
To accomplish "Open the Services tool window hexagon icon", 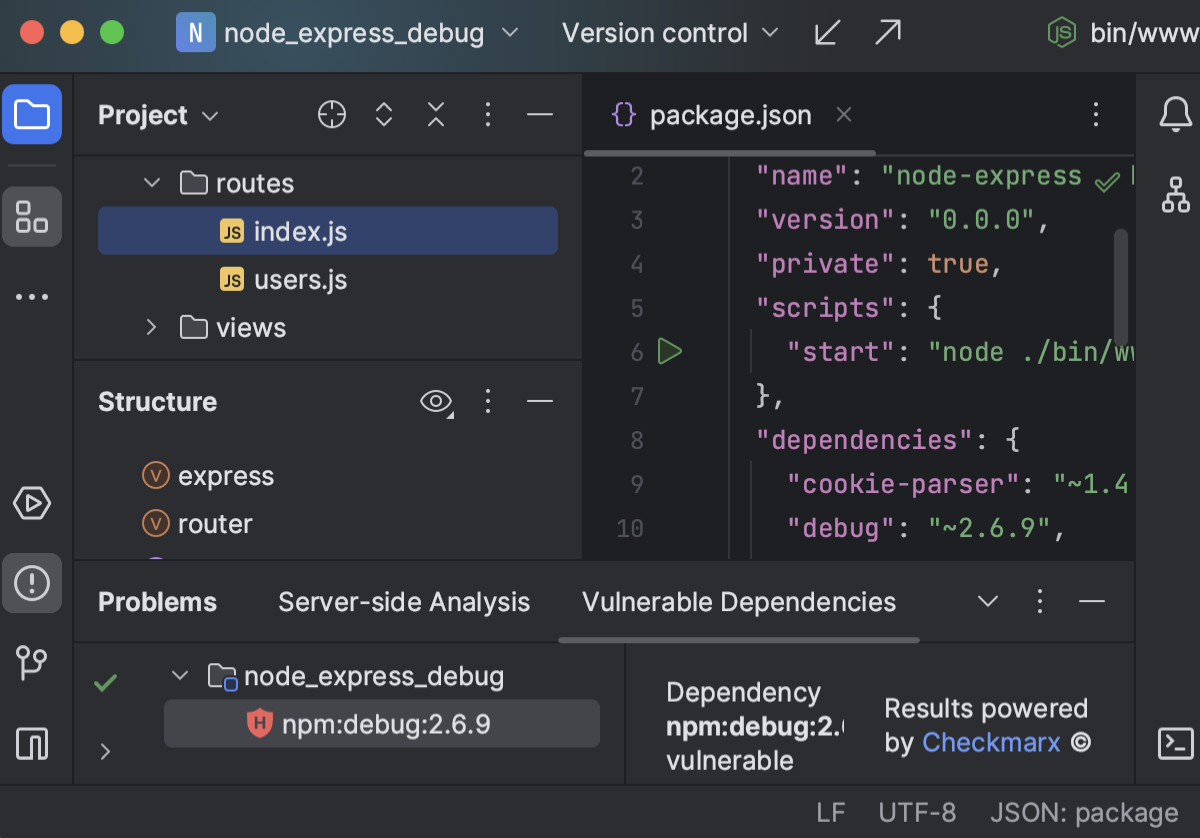I will pos(32,503).
